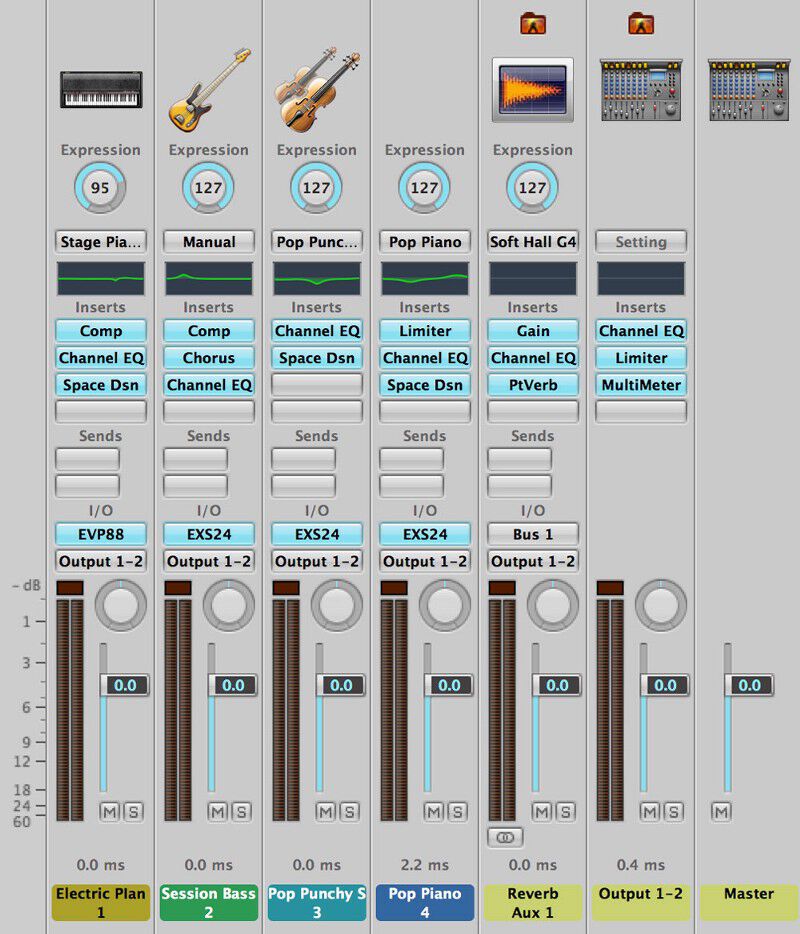Open the EVP88 instrument slot

(101, 534)
